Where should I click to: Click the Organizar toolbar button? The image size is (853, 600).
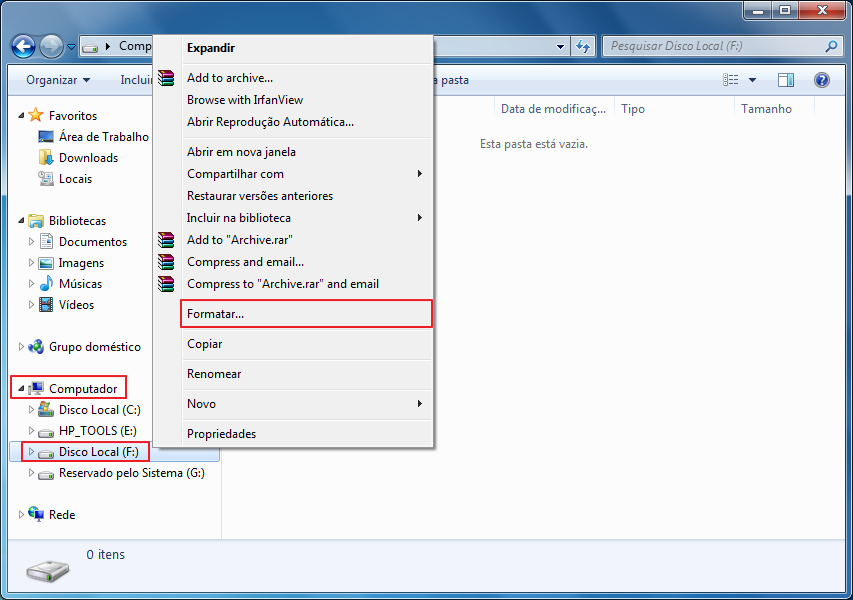[x=58, y=80]
